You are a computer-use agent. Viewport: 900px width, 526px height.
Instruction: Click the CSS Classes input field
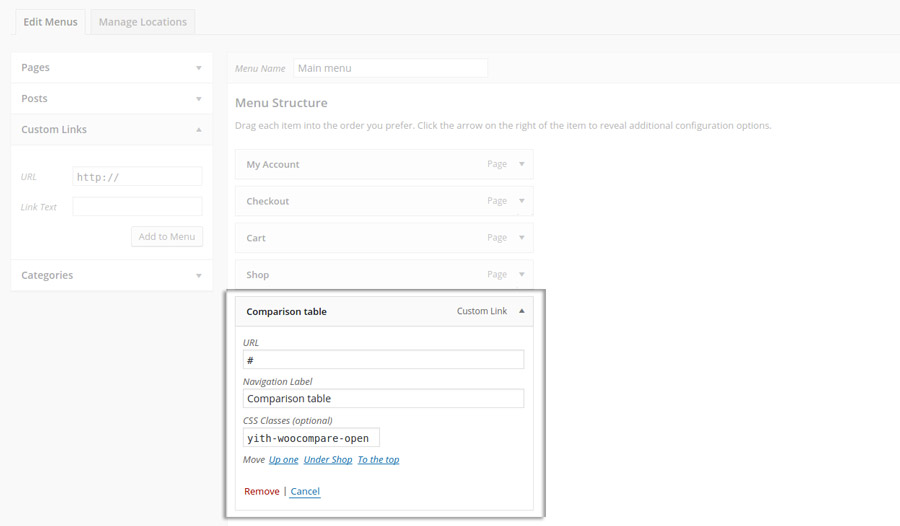coord(311,438)
